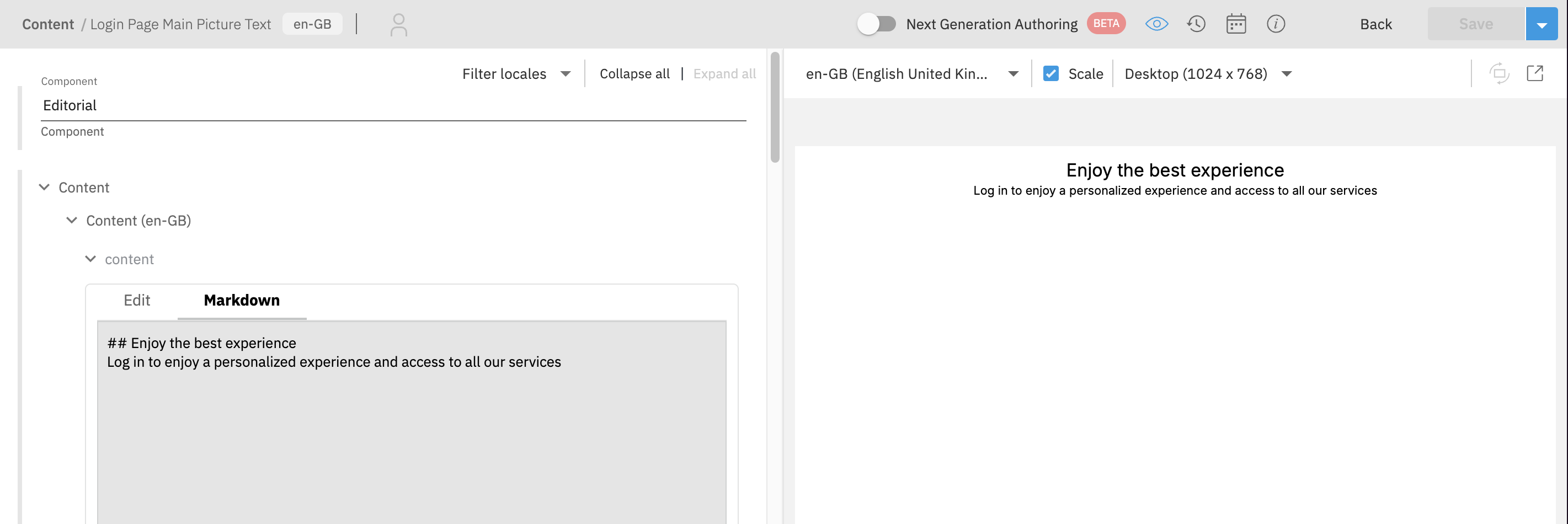The height and width of the screenshot is (524, 1568).
Task: Collapse the Content (en-GB) section
Action: point(72,220)
